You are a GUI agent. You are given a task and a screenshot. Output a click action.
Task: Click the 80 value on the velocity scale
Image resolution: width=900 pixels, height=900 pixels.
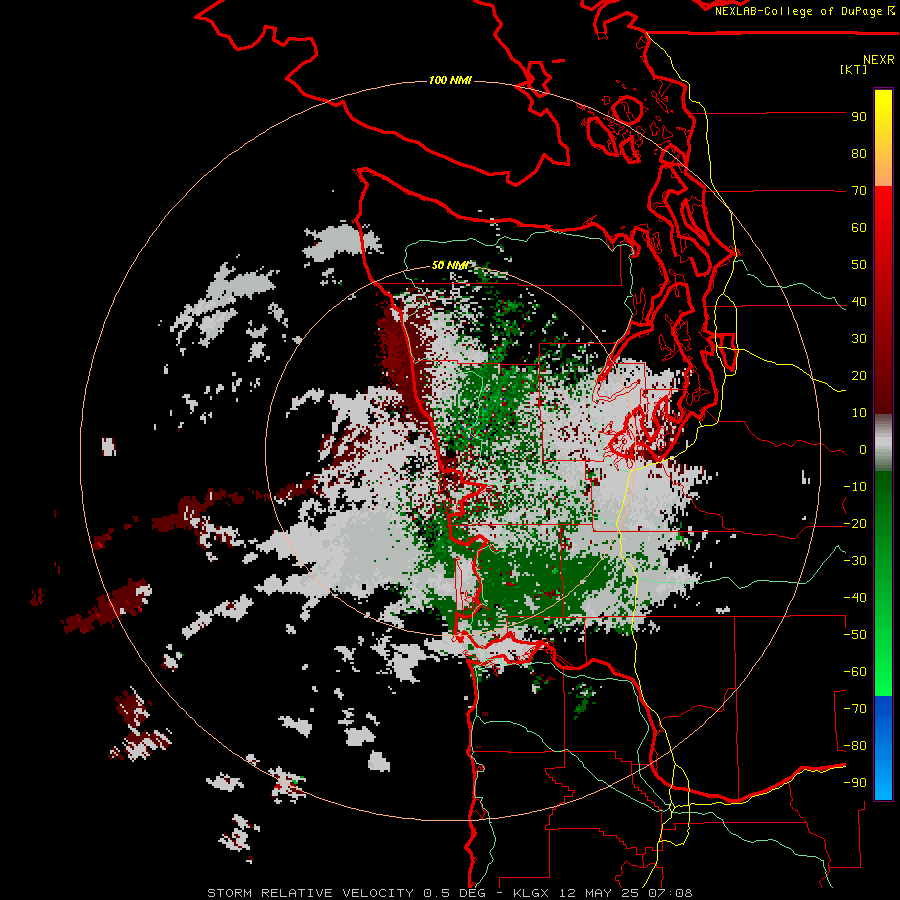click(859, 154)
